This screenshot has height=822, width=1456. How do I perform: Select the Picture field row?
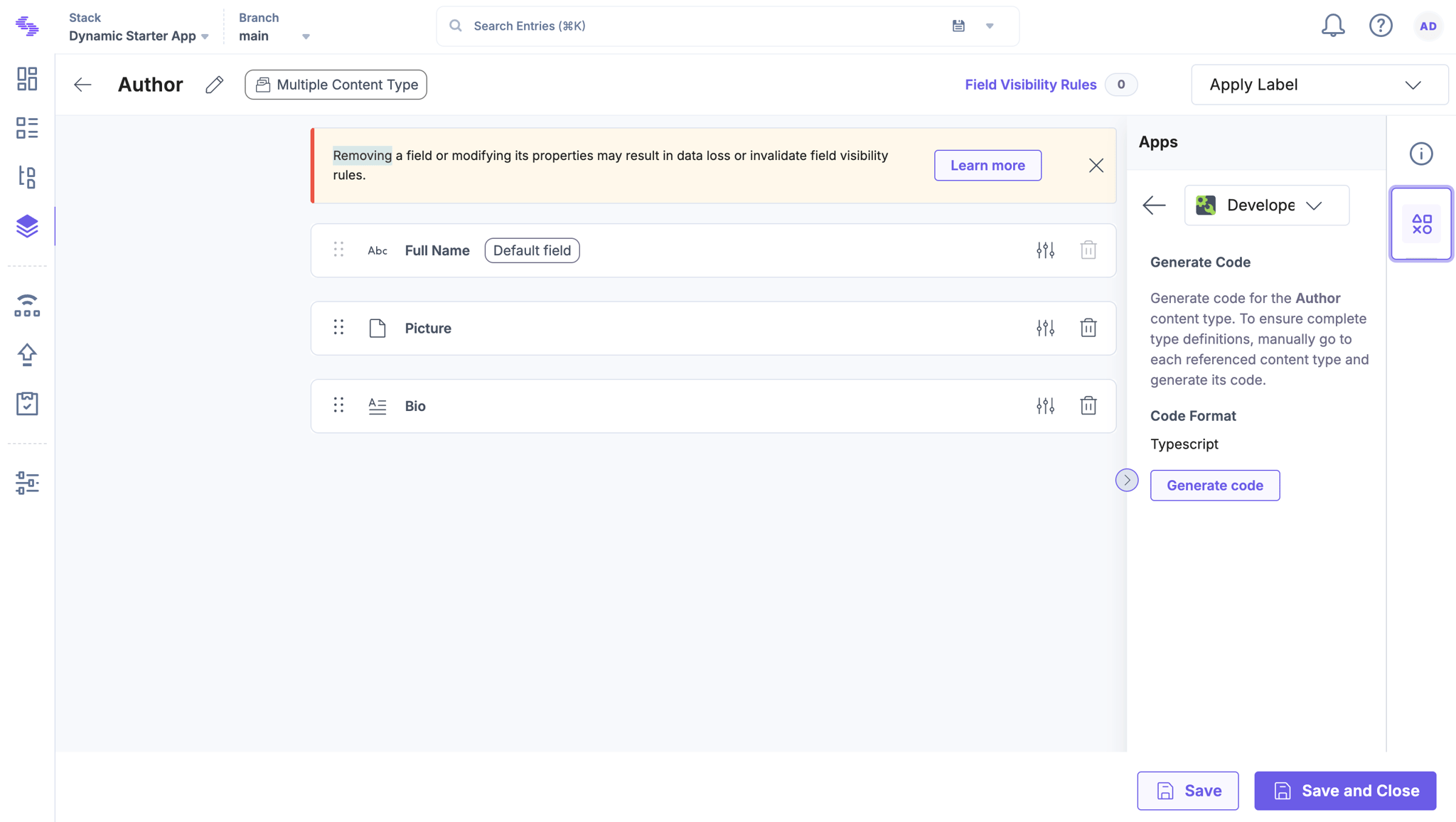point(713,328)
